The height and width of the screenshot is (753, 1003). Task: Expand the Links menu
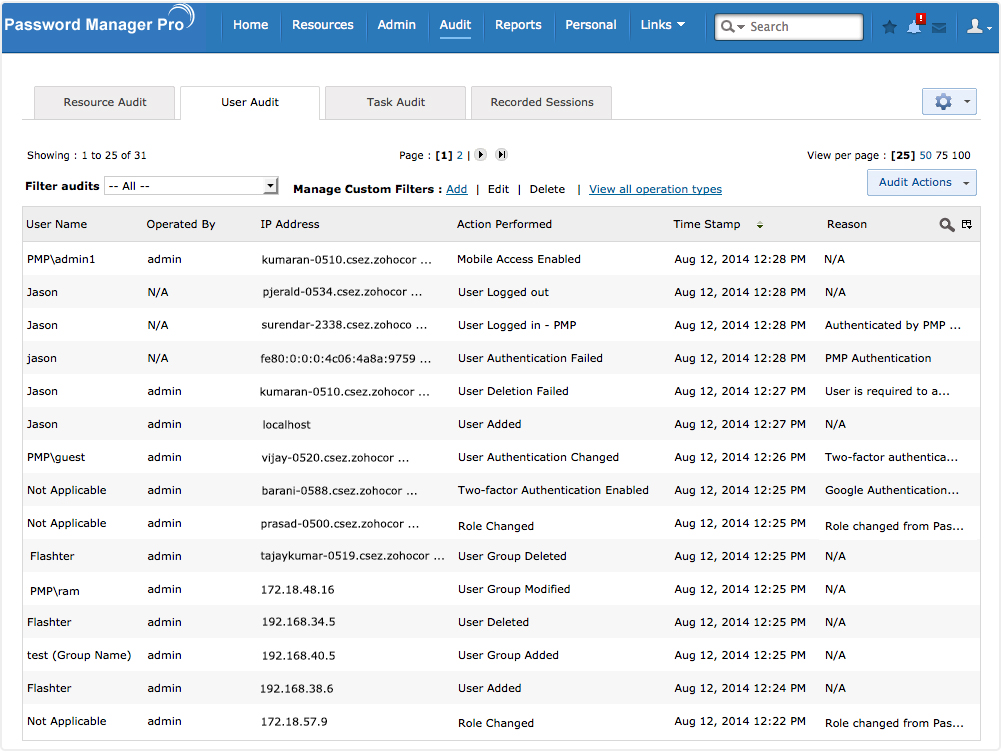(x=663, y=25)
